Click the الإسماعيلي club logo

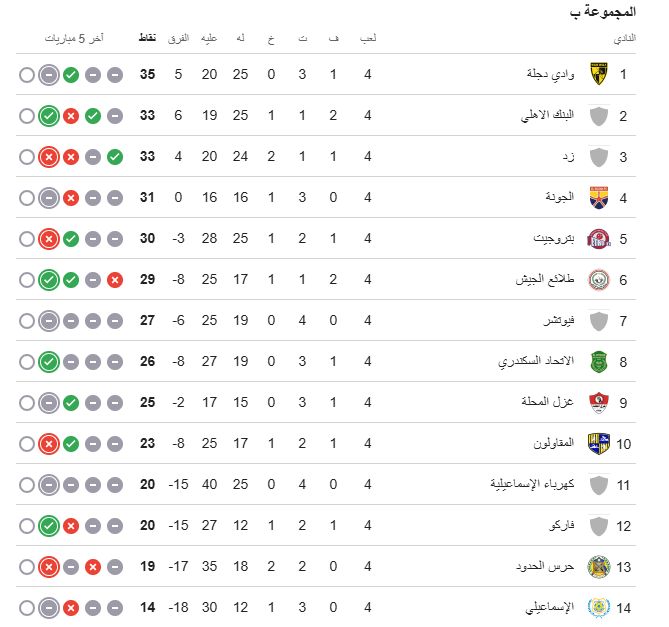598,608
